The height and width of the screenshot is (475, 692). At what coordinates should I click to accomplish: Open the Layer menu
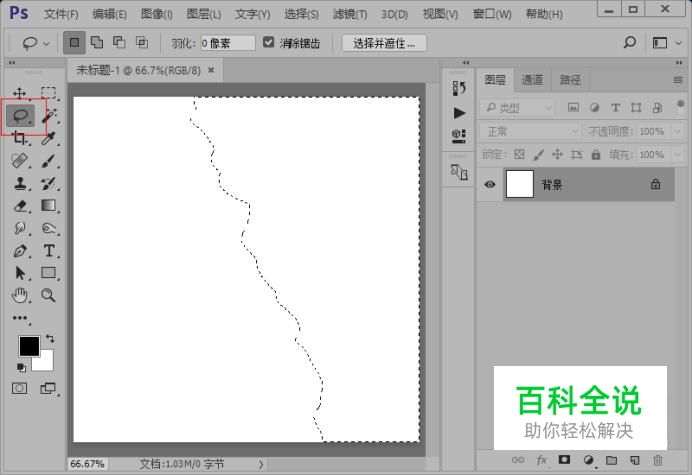point(204,15)
